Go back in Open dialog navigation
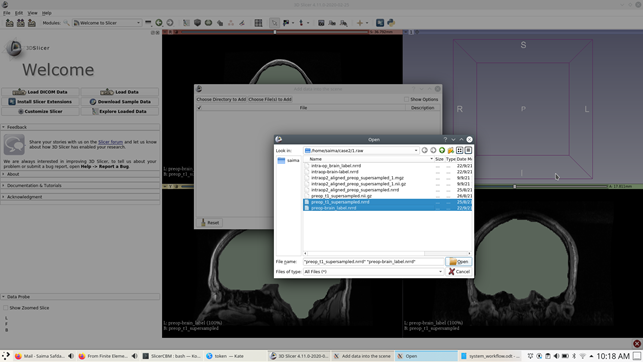 (x=425, y=150)
